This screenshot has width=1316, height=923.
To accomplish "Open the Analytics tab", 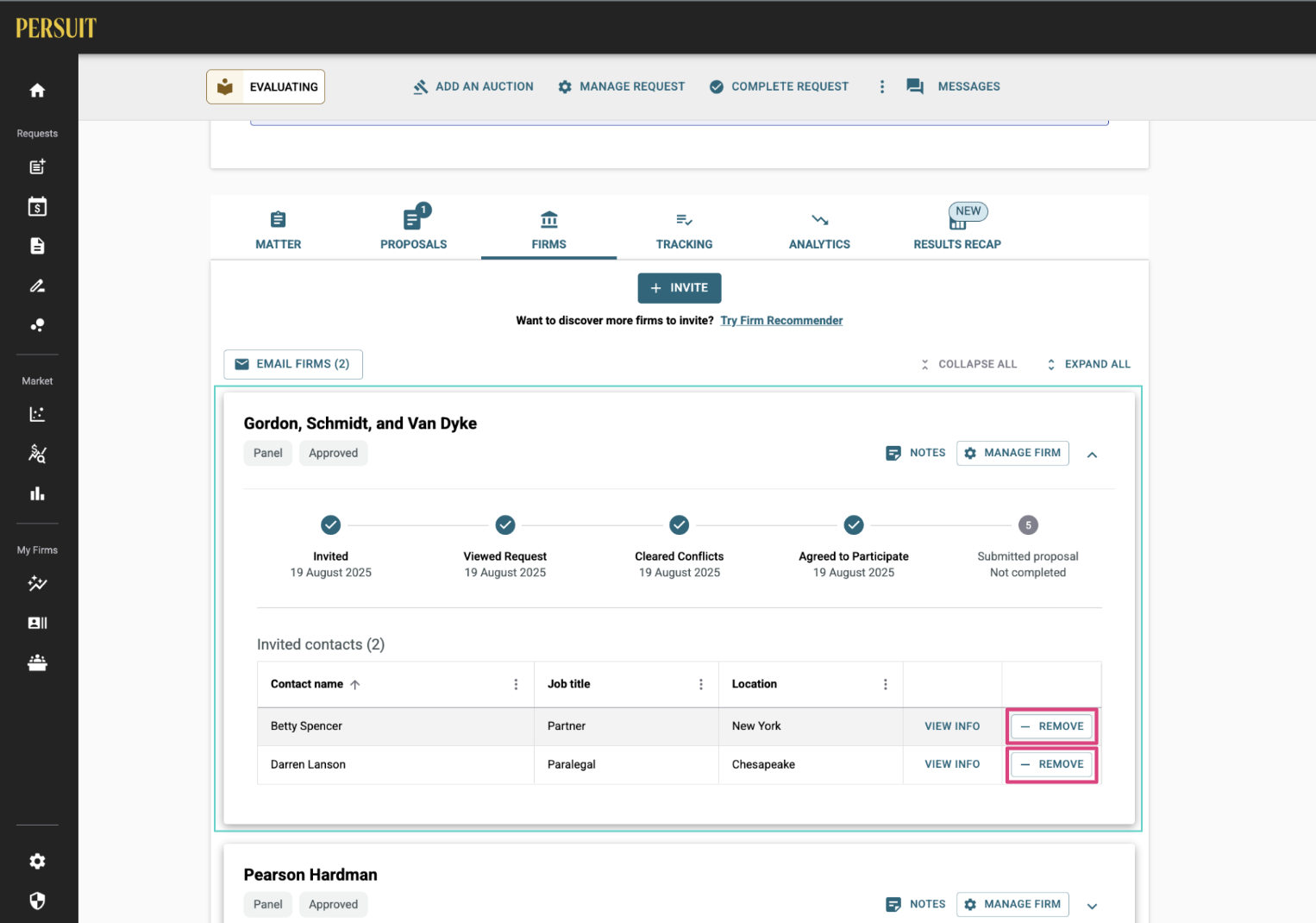I will pyautogui.click(x=819, y=230).
